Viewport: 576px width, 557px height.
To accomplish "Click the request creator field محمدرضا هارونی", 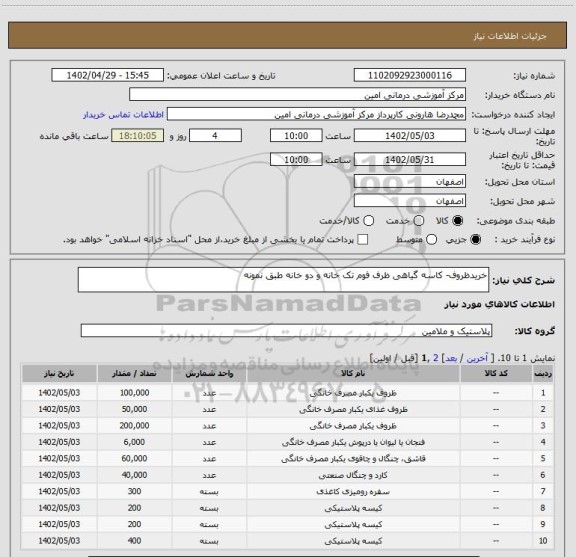I will 316,115.
